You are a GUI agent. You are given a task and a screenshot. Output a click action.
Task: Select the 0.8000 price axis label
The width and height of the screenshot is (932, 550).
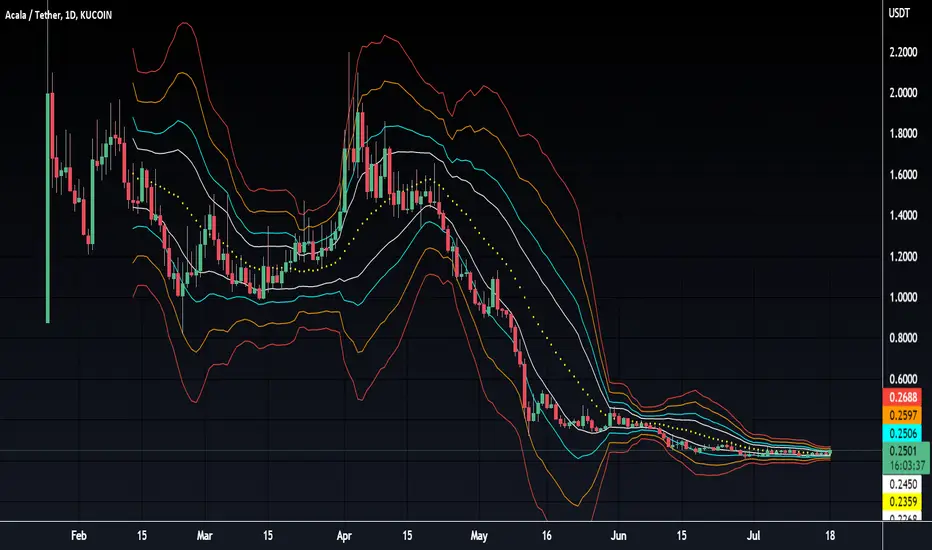click(903, 338)
